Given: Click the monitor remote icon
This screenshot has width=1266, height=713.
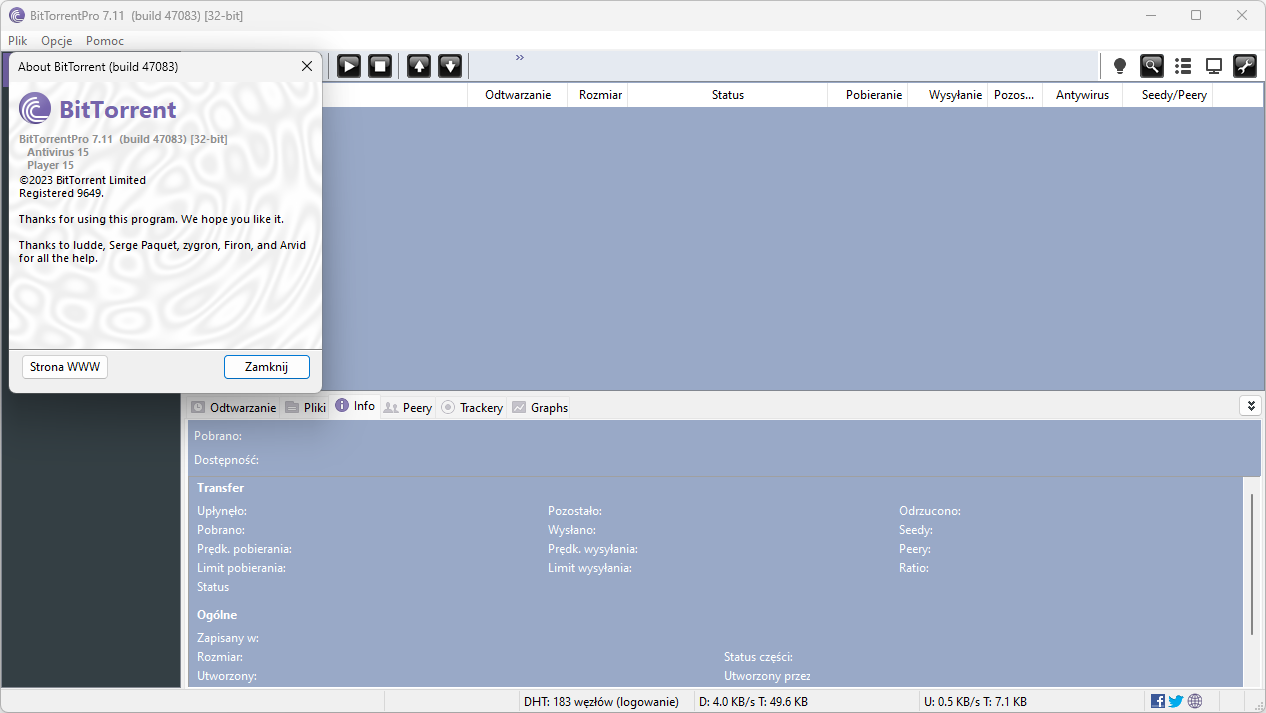Looking at the screenshot, I should (x=1214, y=66).
